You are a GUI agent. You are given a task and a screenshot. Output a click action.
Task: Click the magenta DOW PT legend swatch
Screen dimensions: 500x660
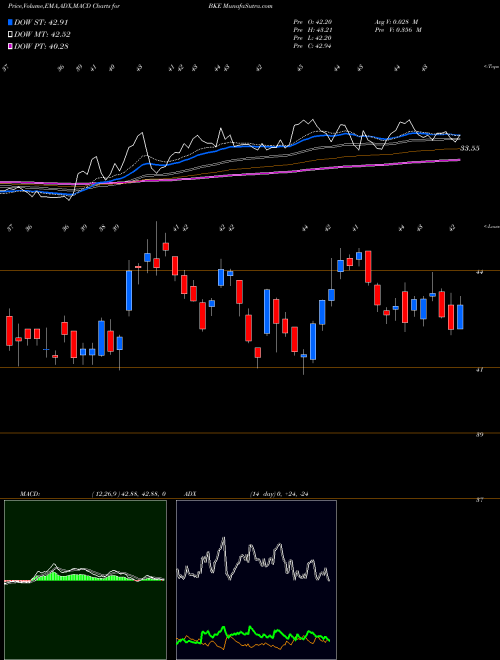[x=10, y=46]
